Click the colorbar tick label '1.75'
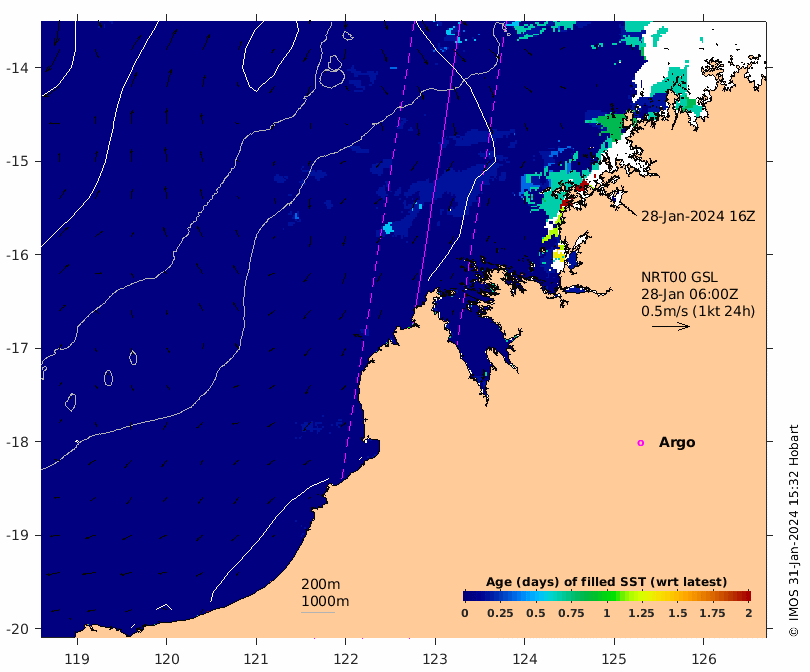This screenshot has height=672, width=810. [x=712, y=613]
